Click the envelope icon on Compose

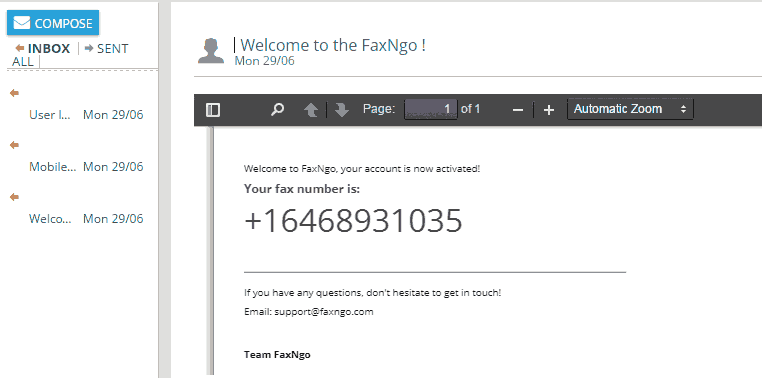pos(22,23)
